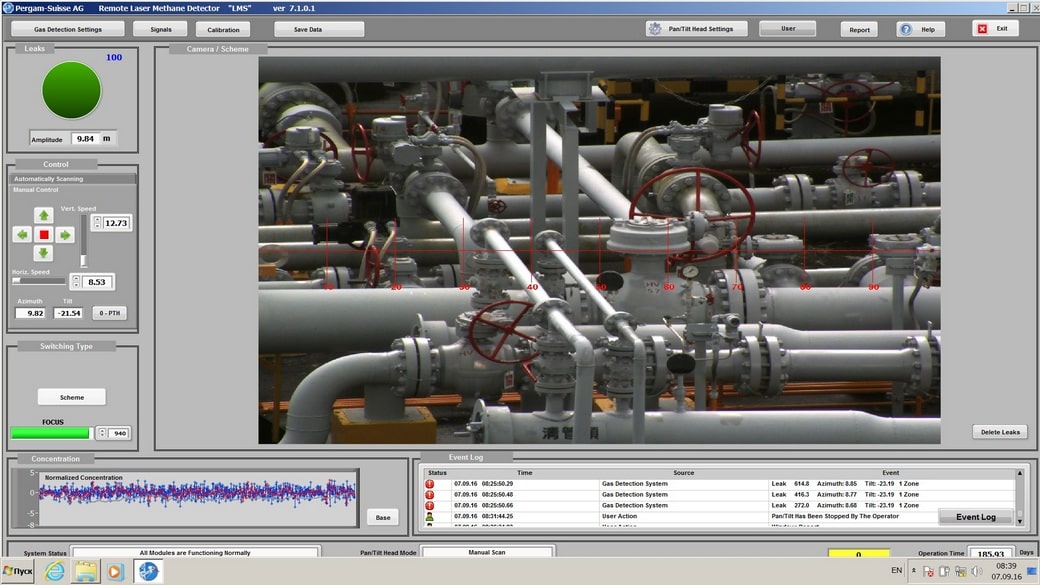Viewport: 1040px width, 585px height.
Task: Click the Horiz. Speed value 8.53
Action: (97, 282)
